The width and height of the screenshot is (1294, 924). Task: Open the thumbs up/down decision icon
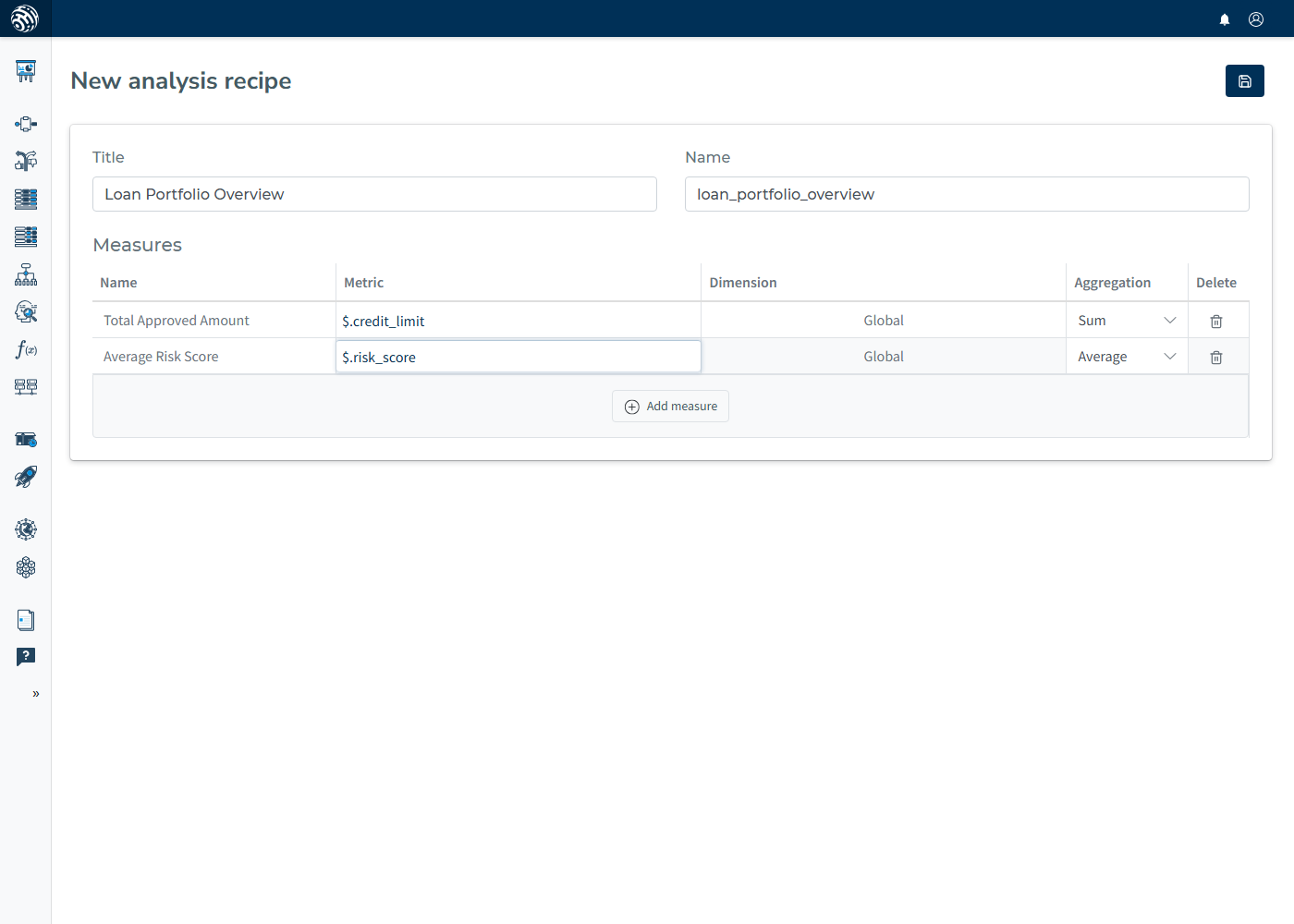[x=26, y=161]
